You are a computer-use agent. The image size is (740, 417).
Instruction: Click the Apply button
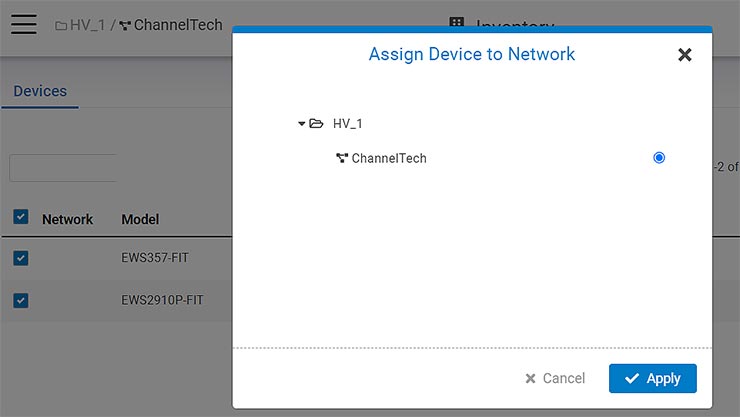tap(652, 378)
